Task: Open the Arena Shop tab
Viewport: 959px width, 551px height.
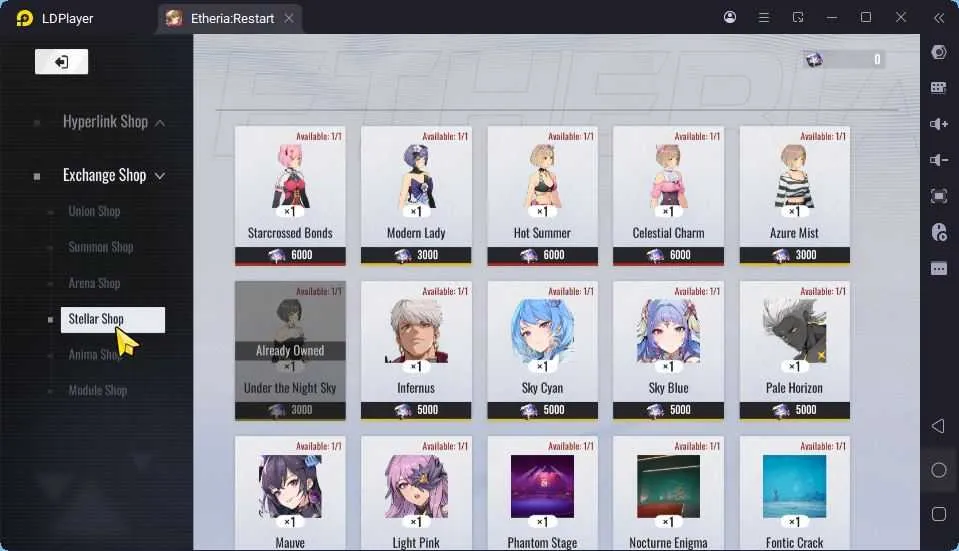Action: [94, 283]
